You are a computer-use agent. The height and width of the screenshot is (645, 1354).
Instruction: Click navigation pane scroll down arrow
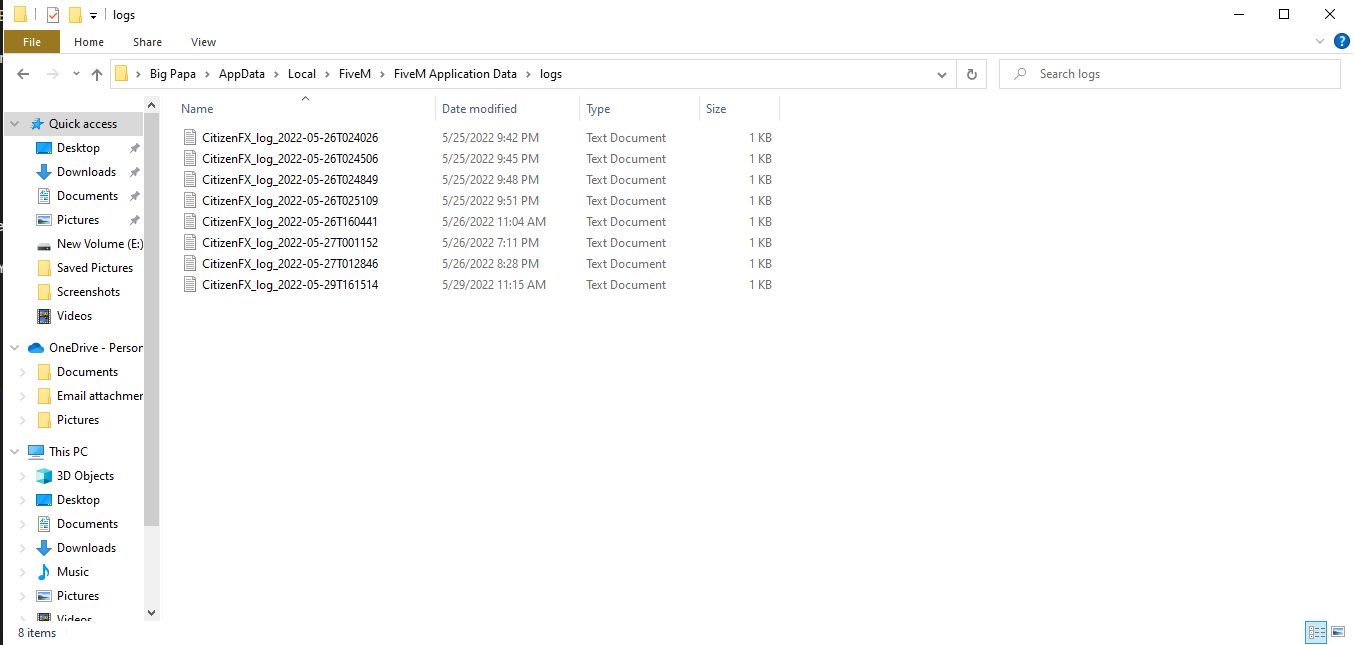pos(152,612)
